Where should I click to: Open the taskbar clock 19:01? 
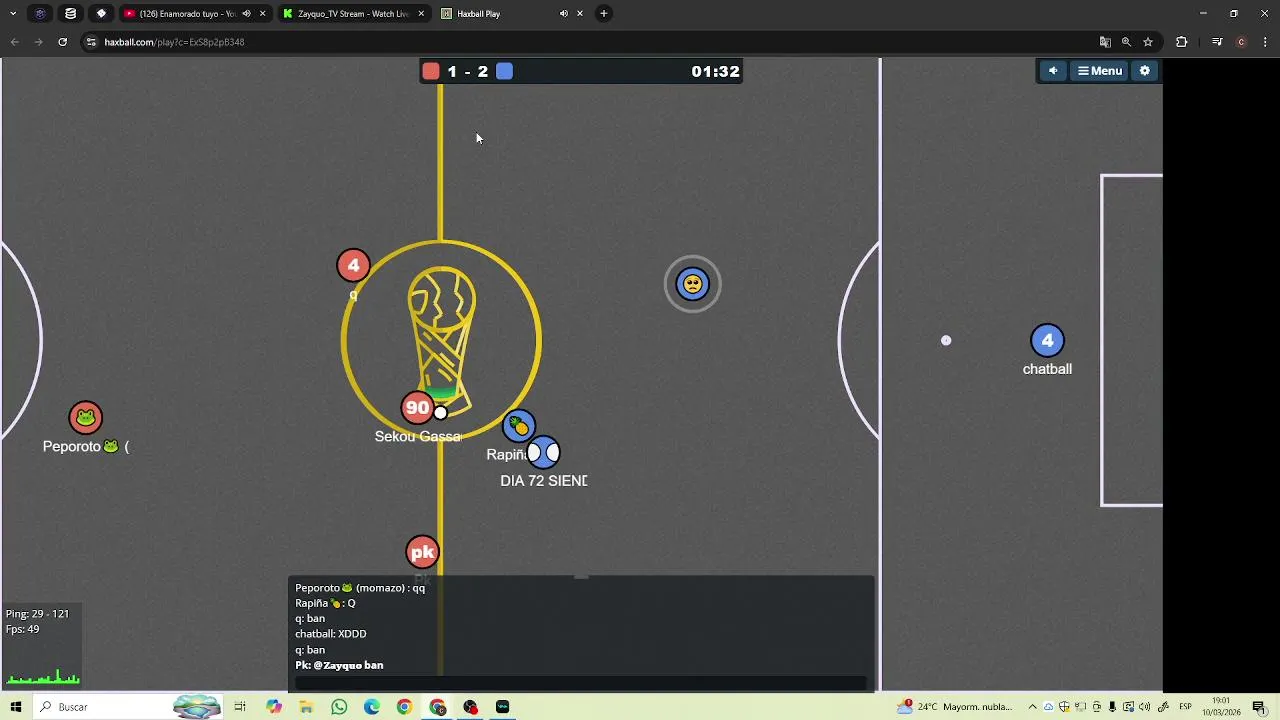pyautogui.click(x=1221, y=707)
